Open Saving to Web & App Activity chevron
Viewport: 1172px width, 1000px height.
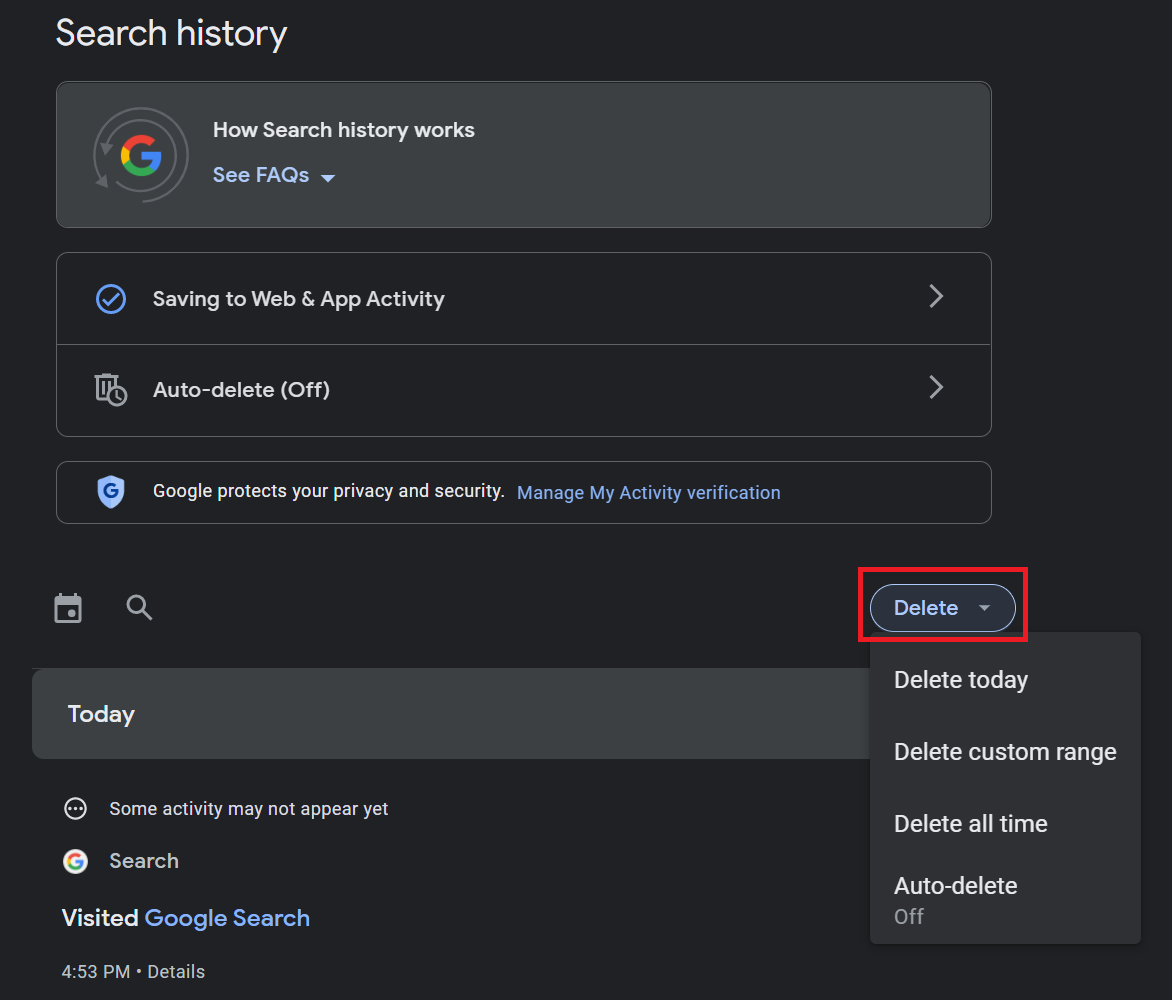pyautogui.click(x=936, y=297)
